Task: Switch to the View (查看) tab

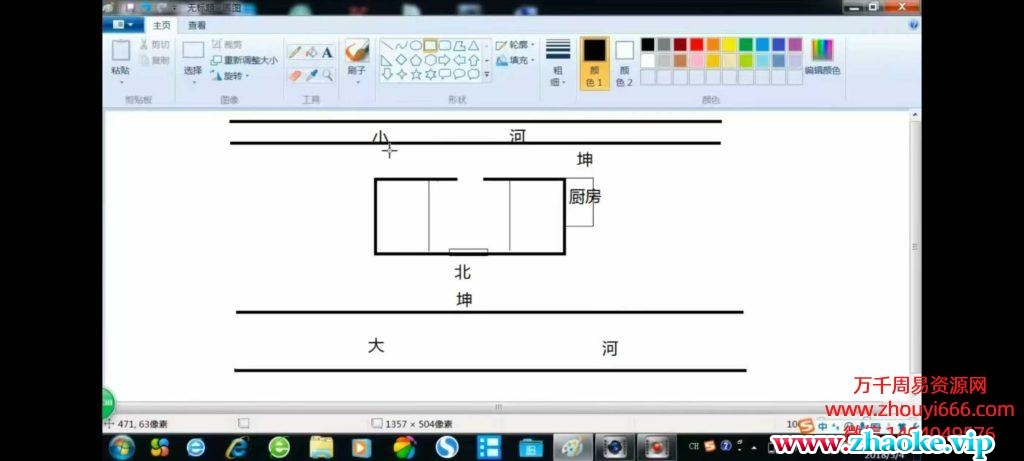Action: pyautogui.click(x=198, y=25)
